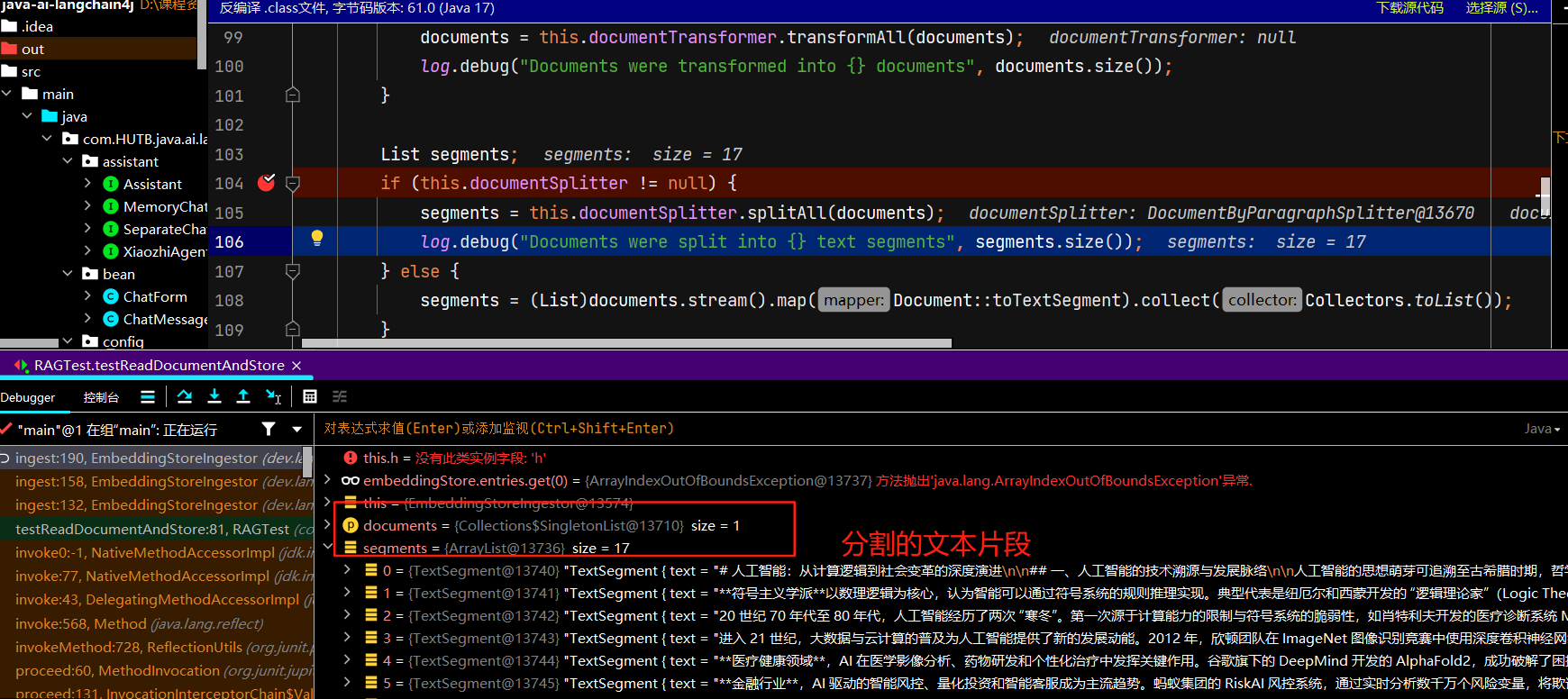The height and width of the screenshot is (699, 1568).
Task: Select stack frame invoke0:-1, NativeMethodAccessorImpl
Action: 157,552
